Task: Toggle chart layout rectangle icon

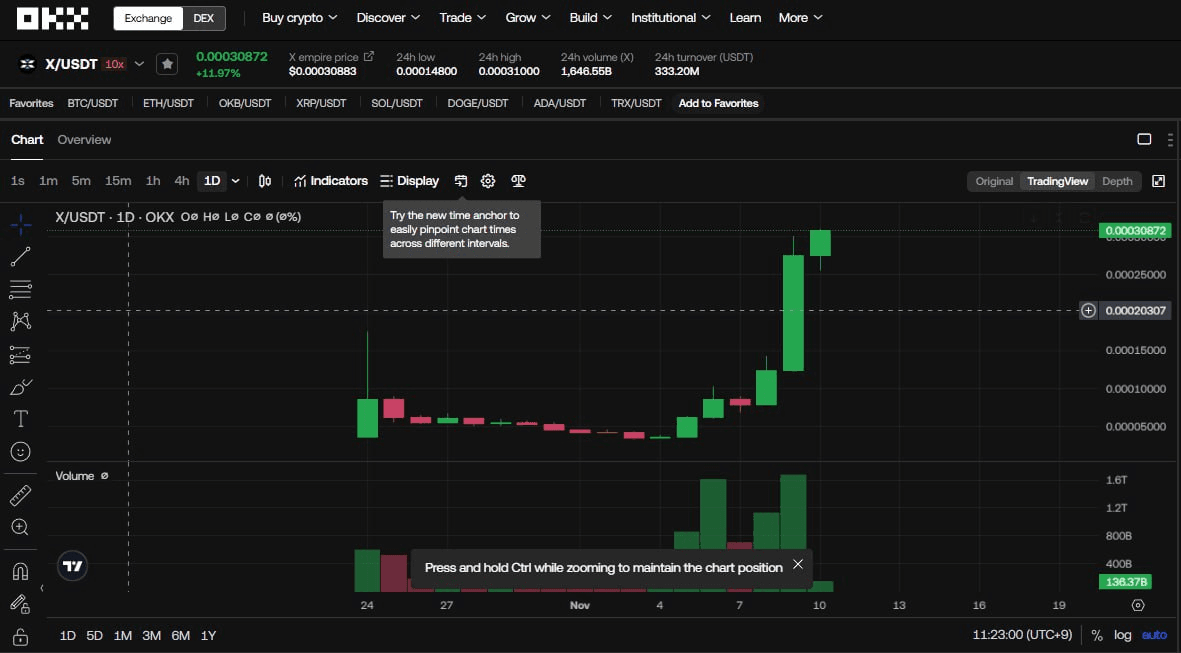Action: pos(1144,139)
